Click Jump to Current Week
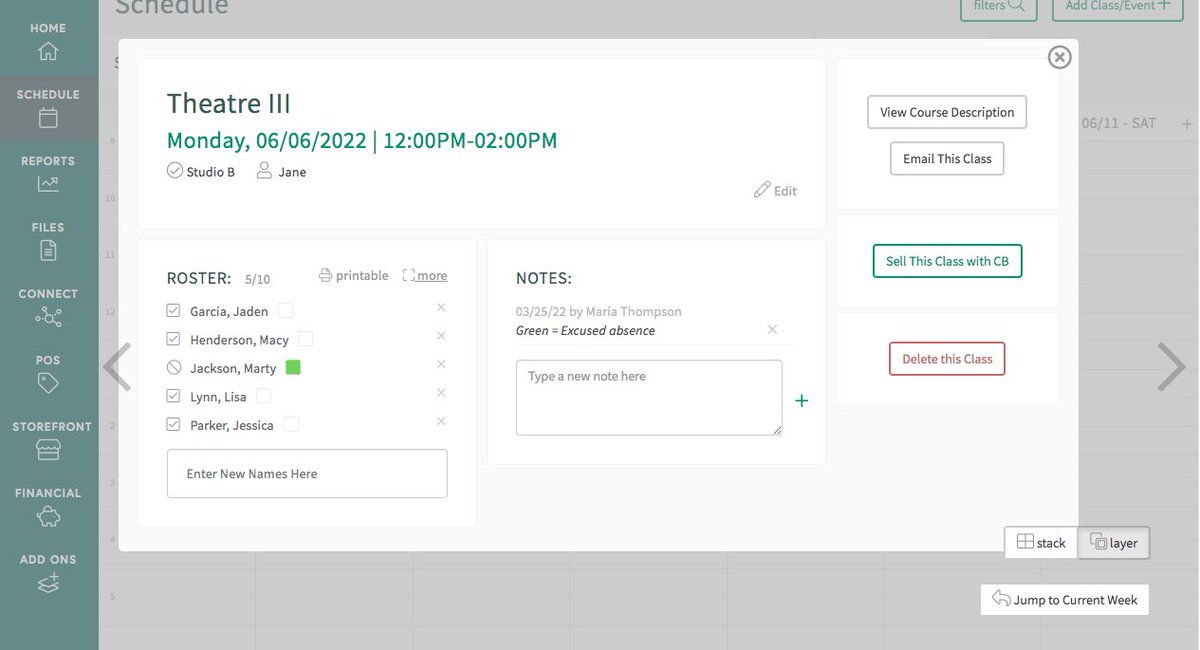This screenshot has width=1200, height=650. point(1065,600)
